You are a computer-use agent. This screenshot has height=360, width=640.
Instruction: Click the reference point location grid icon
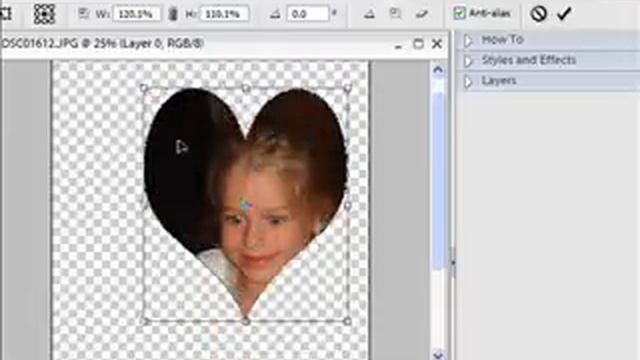click(x=44, y=13)
